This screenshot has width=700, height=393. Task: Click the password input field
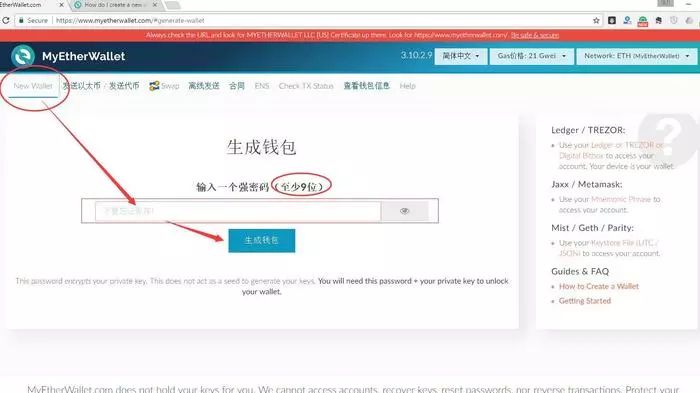tap(238, 211)
